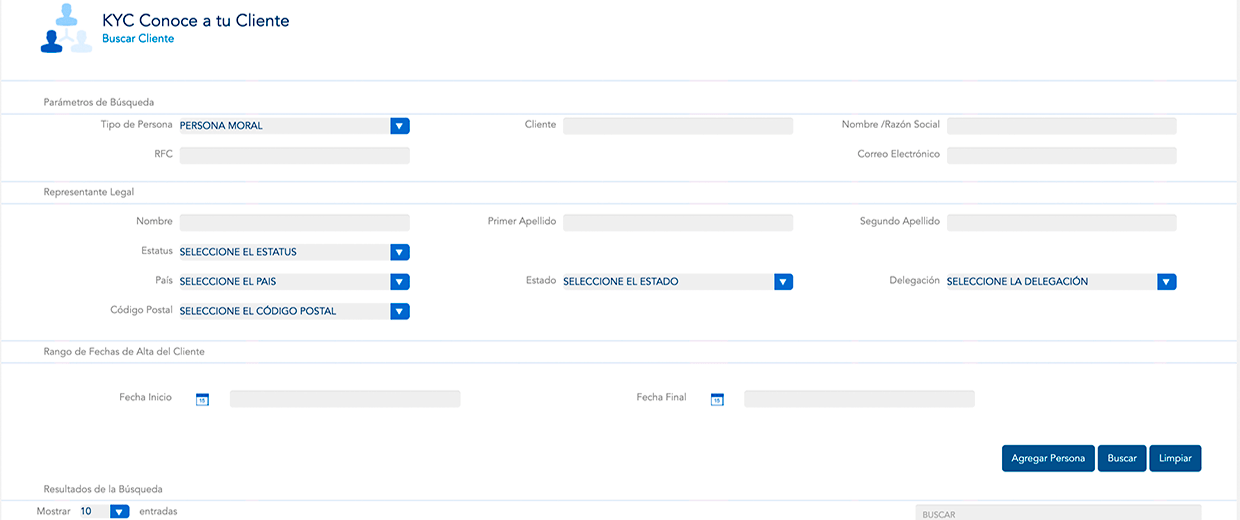Open the Código Postal dropdown
This screenshot has width=1240, height=520.
399,312
